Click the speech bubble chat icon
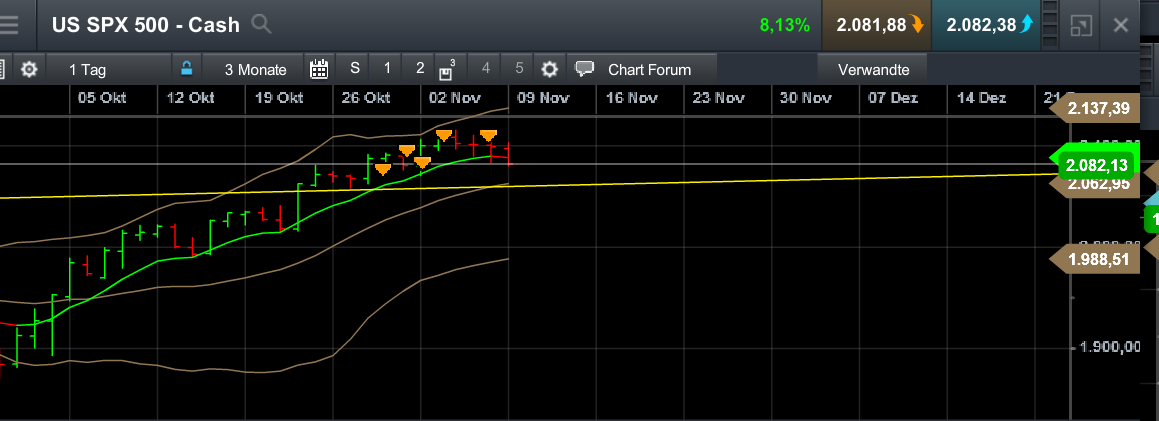The image size is (1159, 421). [585, 69]
